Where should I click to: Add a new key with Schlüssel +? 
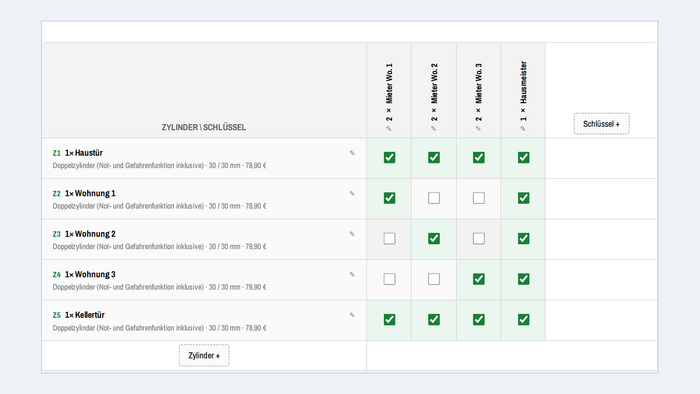click(x=601, y=124)
